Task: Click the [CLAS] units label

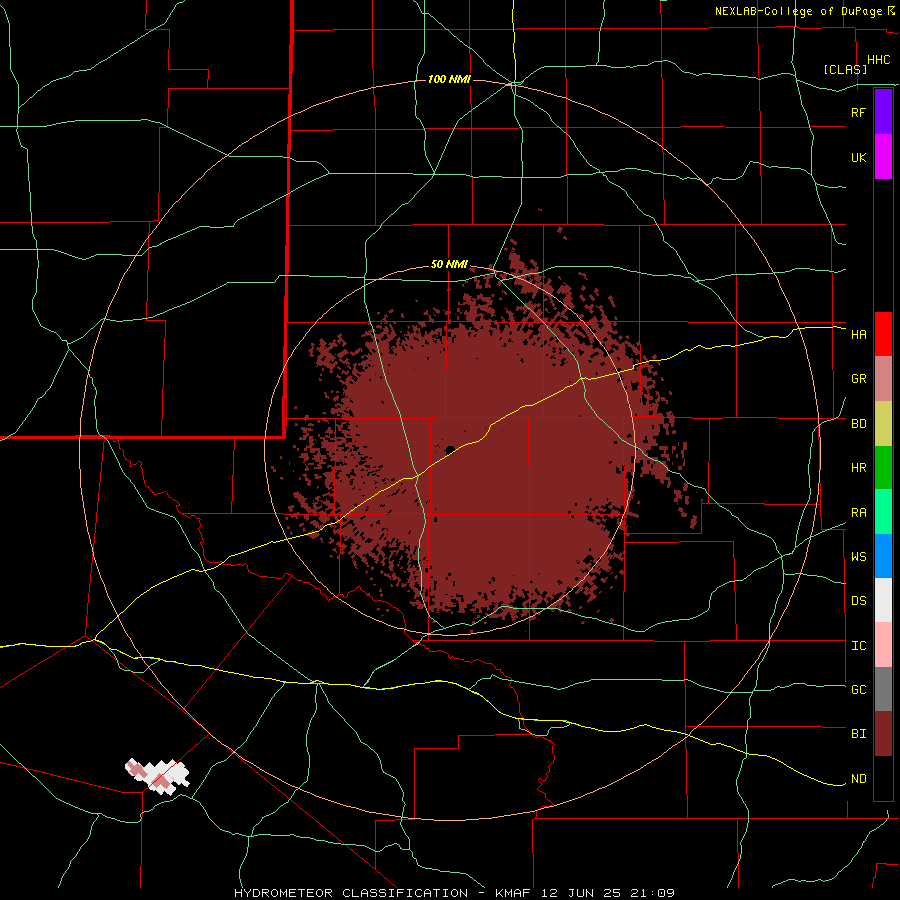Action: pos(845,69)
